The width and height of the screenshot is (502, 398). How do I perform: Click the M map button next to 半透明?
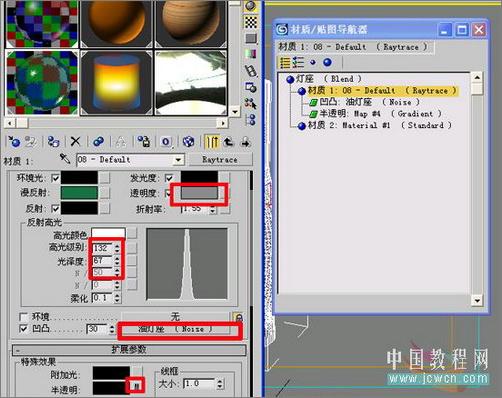pos(136,386)
